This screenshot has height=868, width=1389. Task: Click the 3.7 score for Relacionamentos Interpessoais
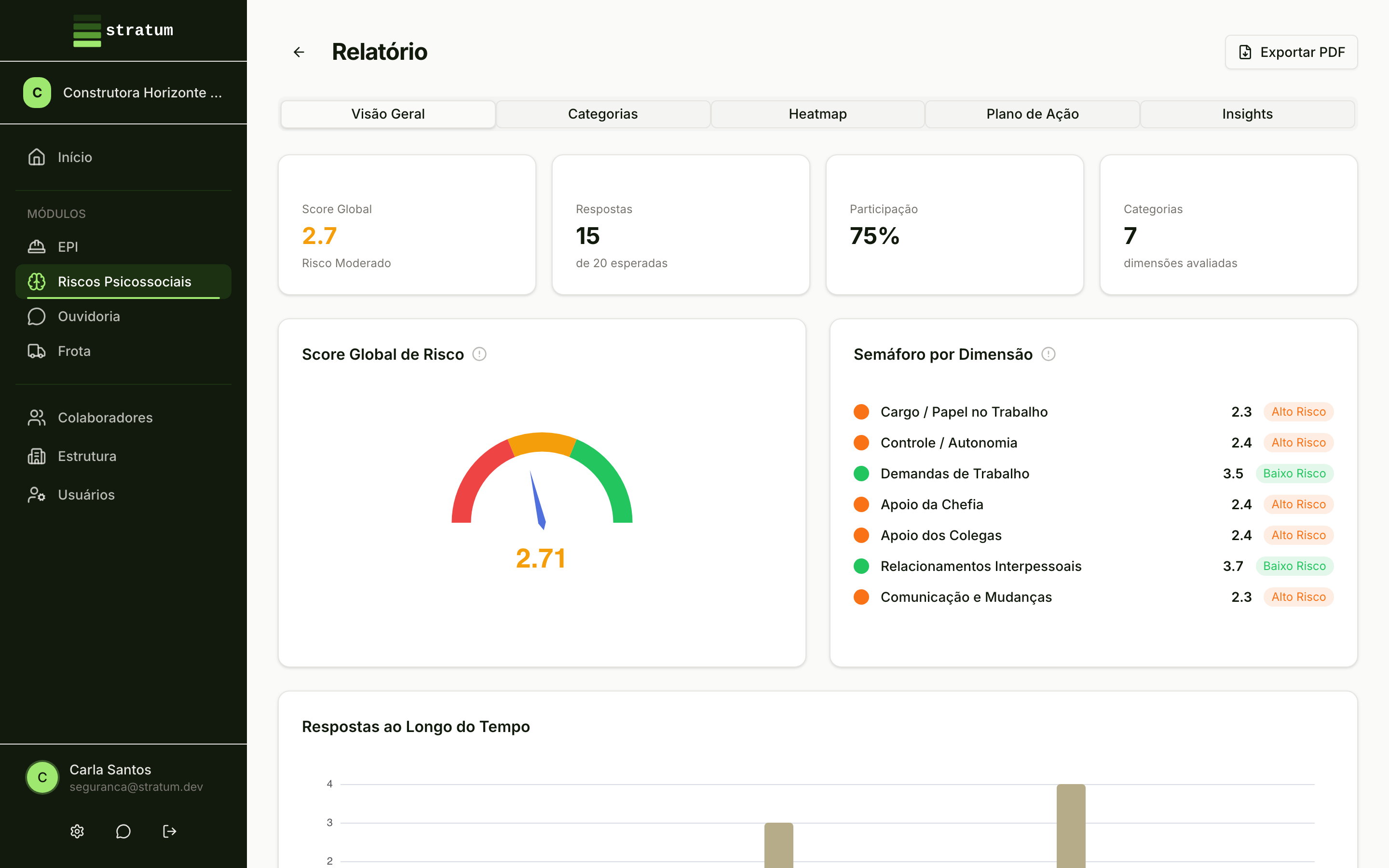pos(1233,566)
